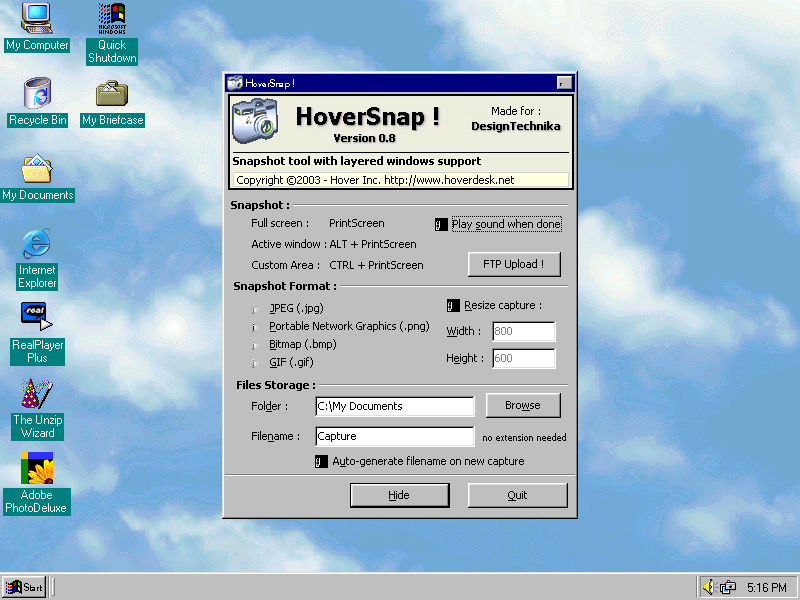Click the Folder path input field

(x=395, y=406)
